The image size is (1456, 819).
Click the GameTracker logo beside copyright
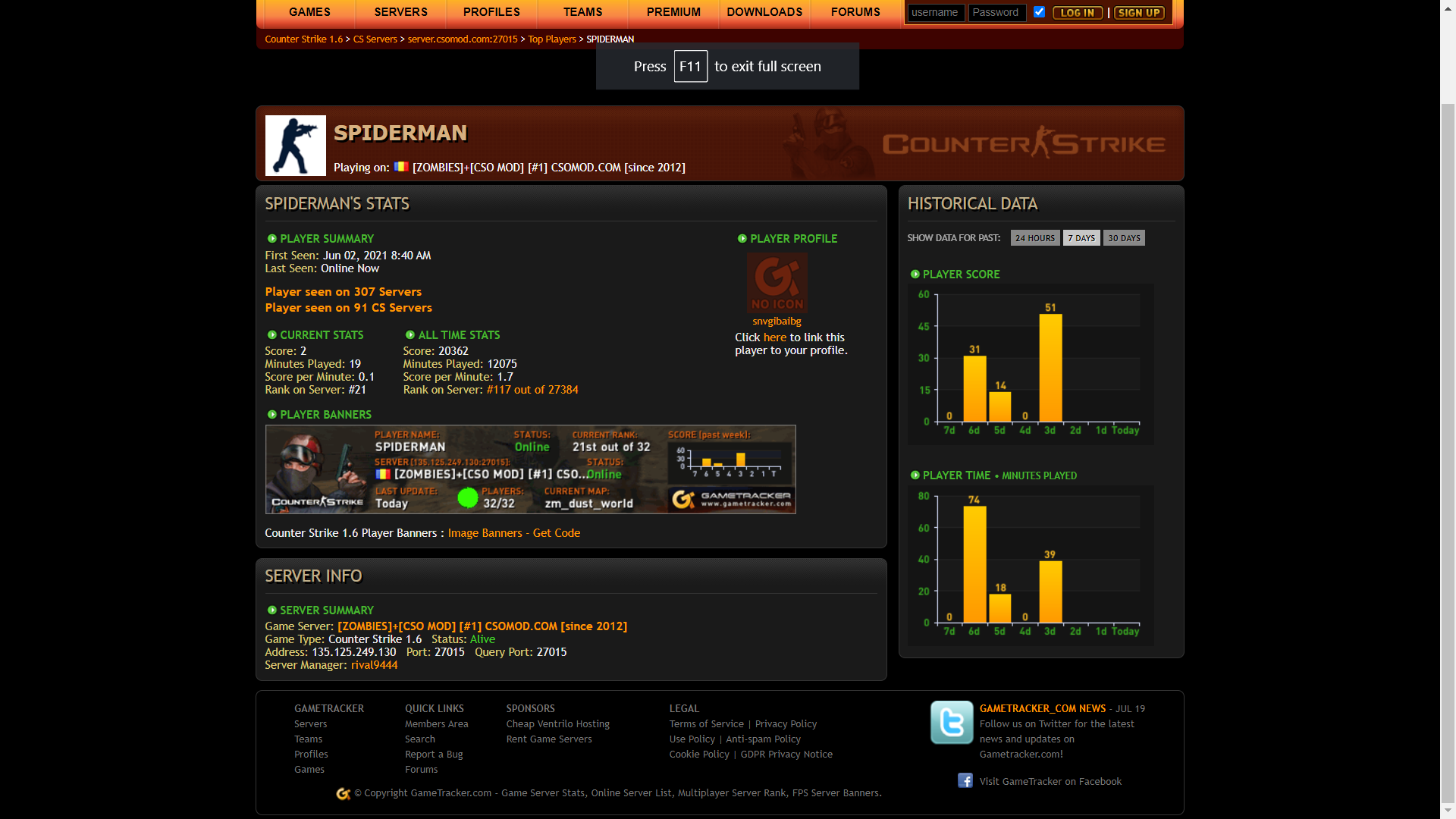click(344, 793)
